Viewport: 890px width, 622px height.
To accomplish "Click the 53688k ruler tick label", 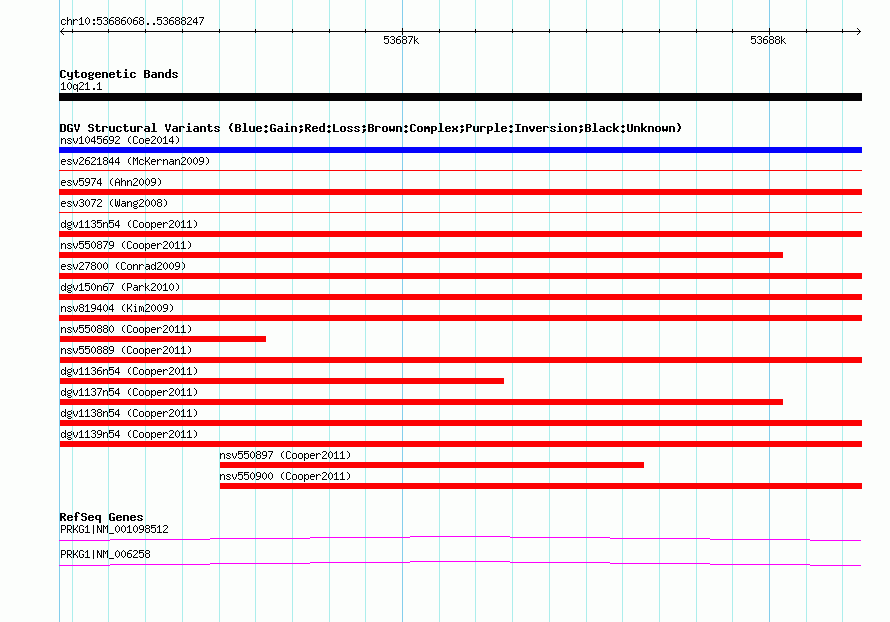I will [768, 40].
